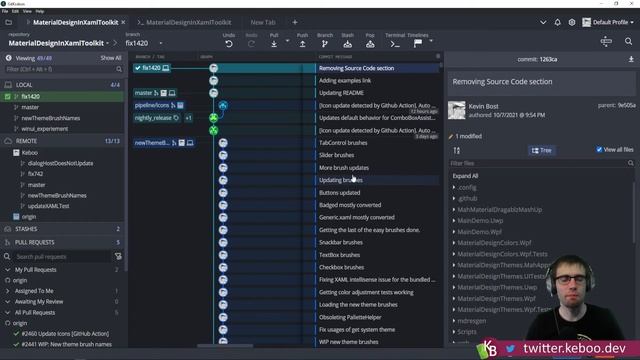
Task: Select the Obsoleting PaletteHelper commit
Action: [x=350, y=317]
